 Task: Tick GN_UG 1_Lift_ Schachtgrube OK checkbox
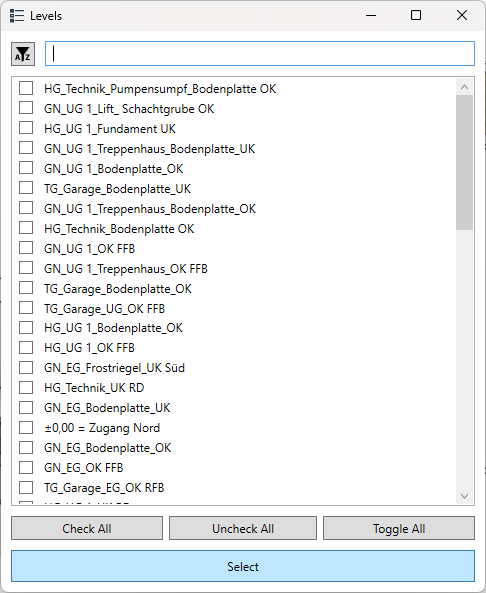[26, 108]
